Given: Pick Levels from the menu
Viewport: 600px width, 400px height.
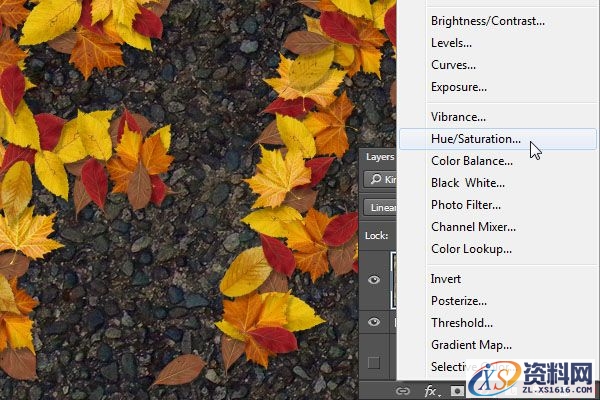Looking at the screenshot, I should [452, 43].
